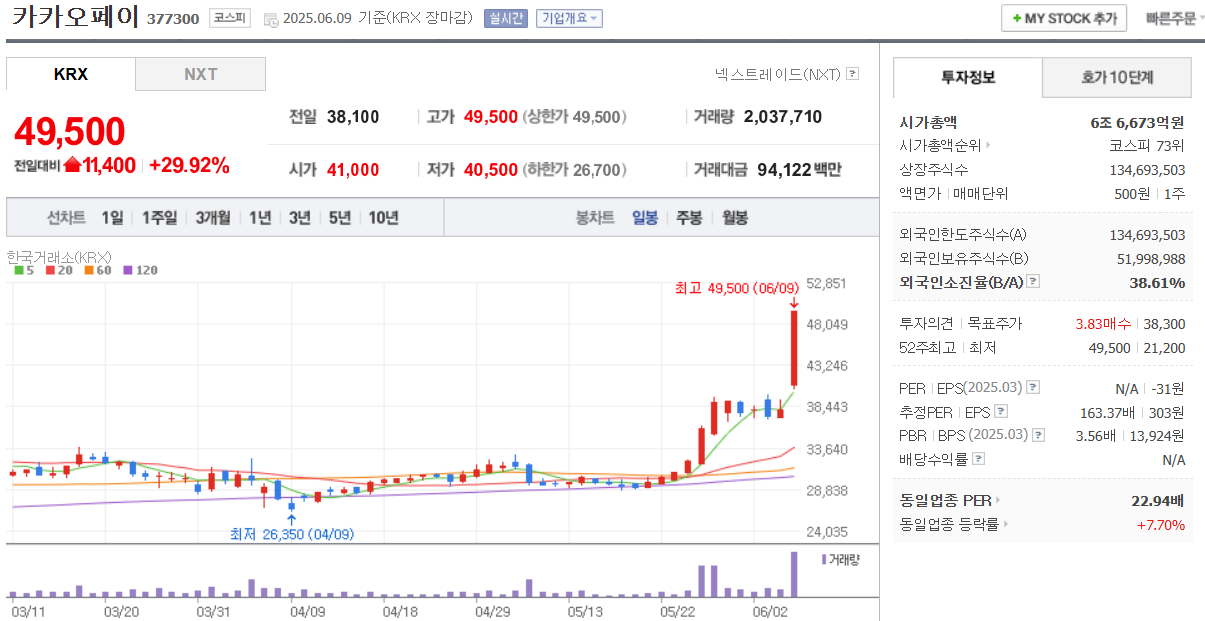The image size is (1205, 621).
Task: Click the +29.92% change rate
Action: pyautogui.click(x=189, y=166)
